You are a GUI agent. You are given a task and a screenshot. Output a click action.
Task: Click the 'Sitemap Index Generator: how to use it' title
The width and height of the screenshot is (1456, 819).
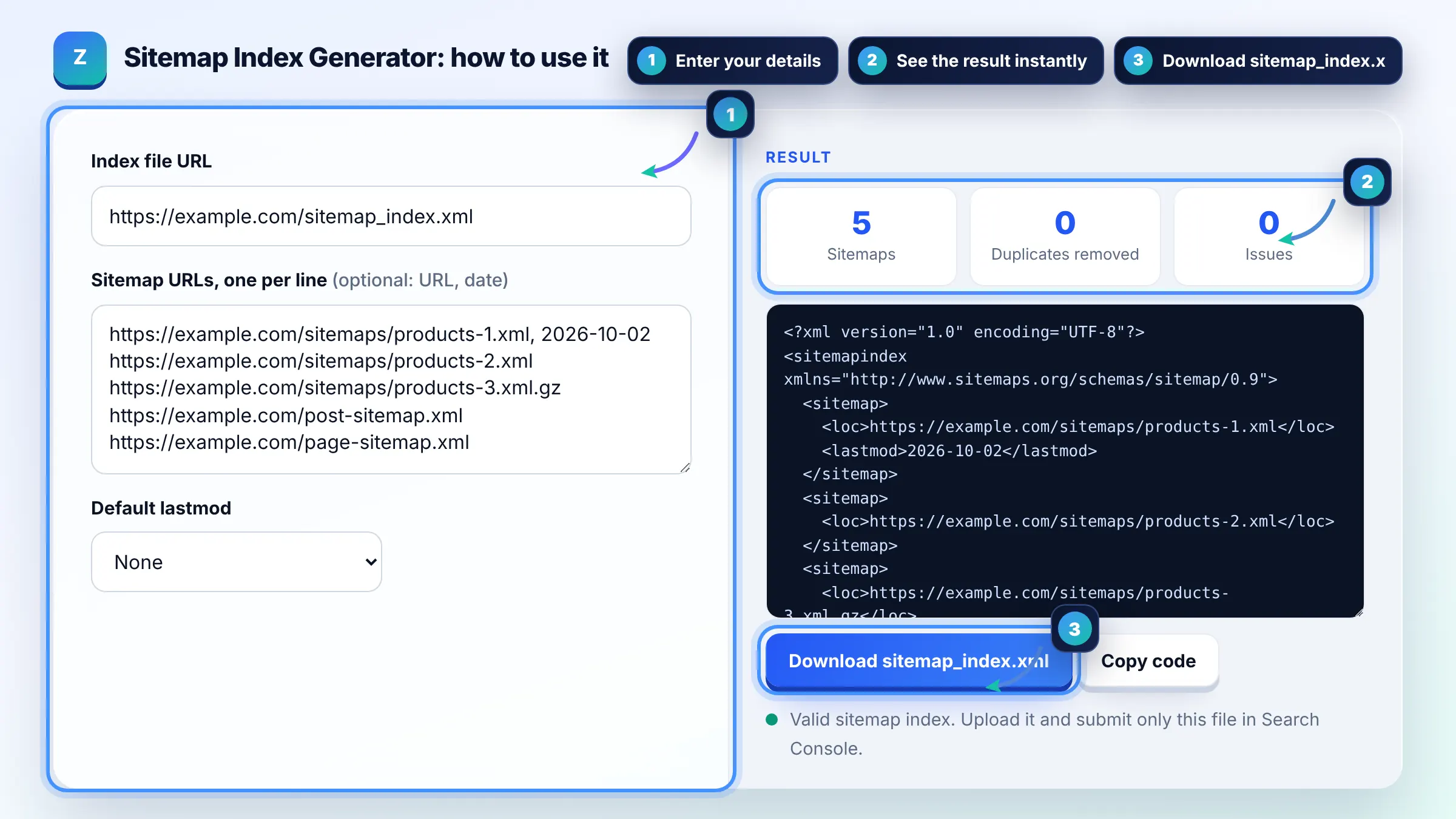click(366, 58)
